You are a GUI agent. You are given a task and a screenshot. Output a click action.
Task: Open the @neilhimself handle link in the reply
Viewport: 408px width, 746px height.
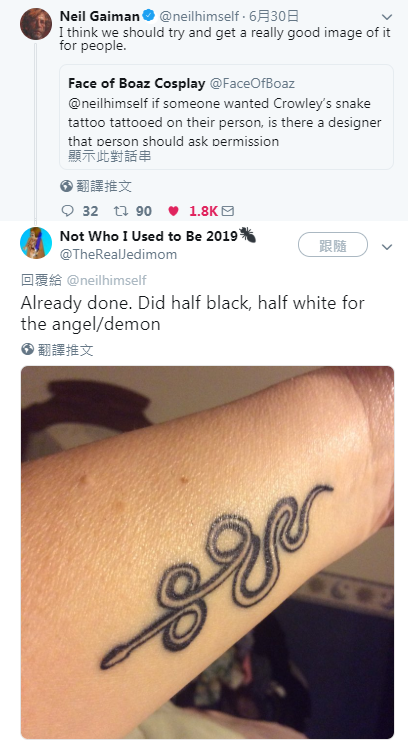[x=107, y=280]
